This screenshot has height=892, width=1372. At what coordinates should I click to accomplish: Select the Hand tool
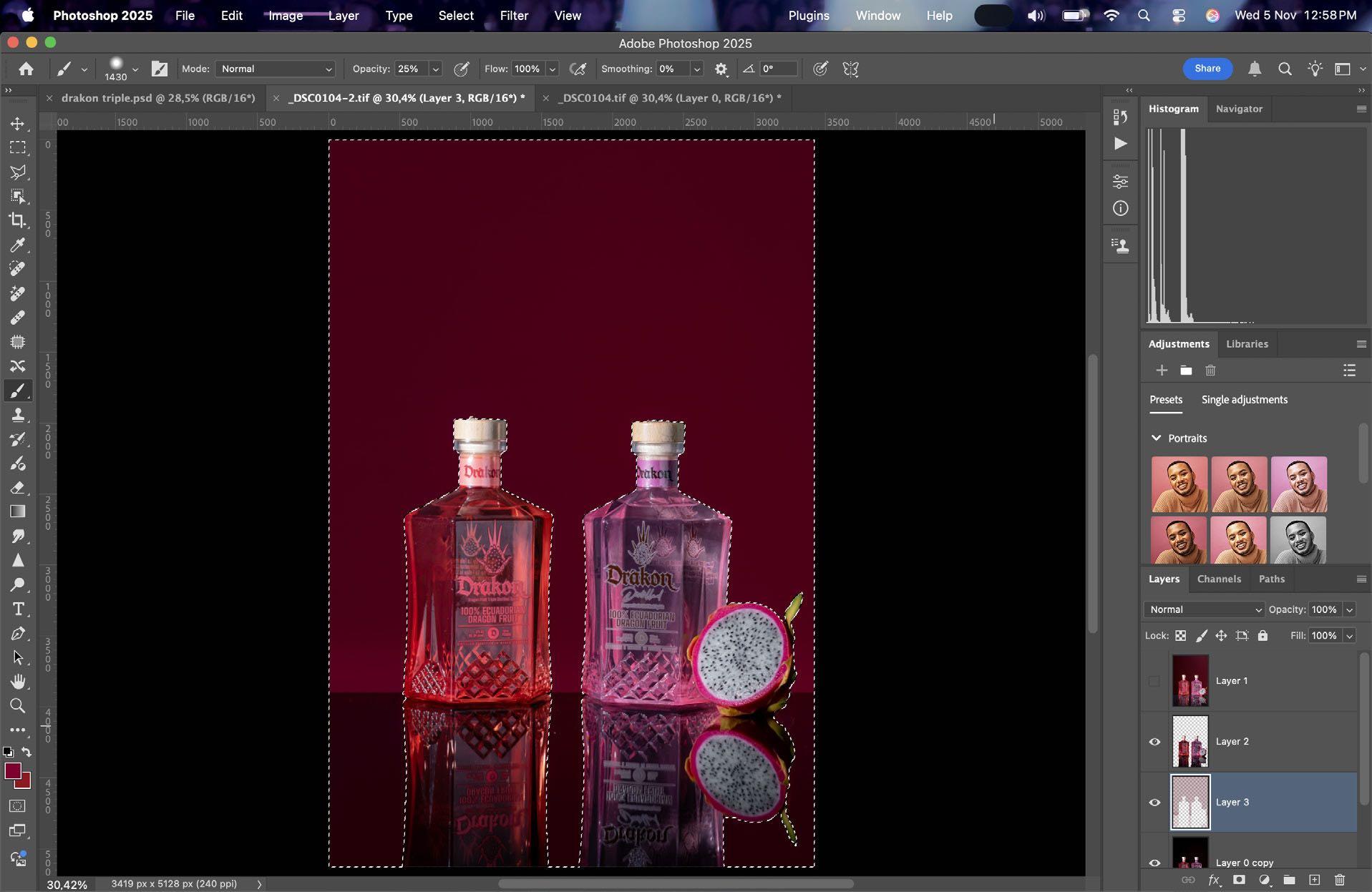[18, 681]
